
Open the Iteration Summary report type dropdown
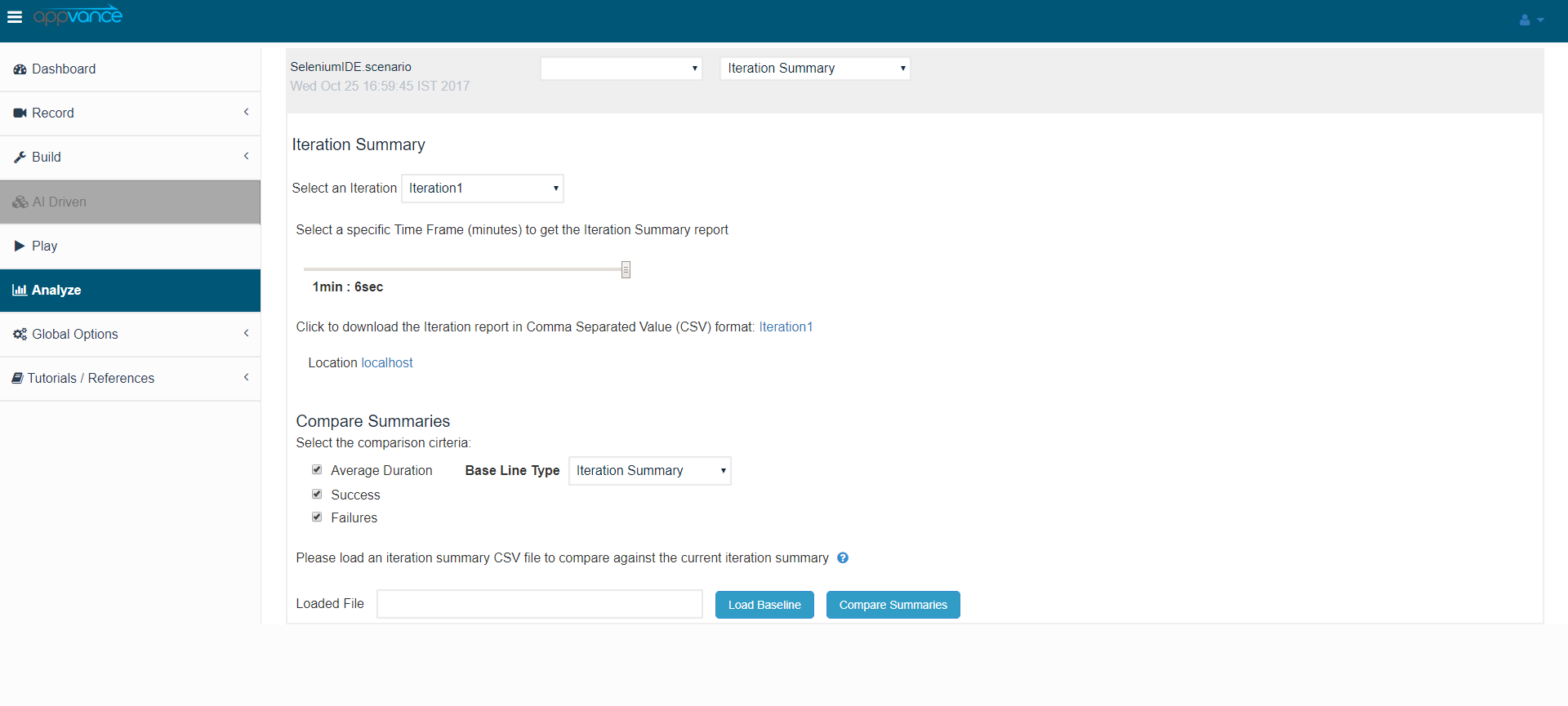[815, 69]
